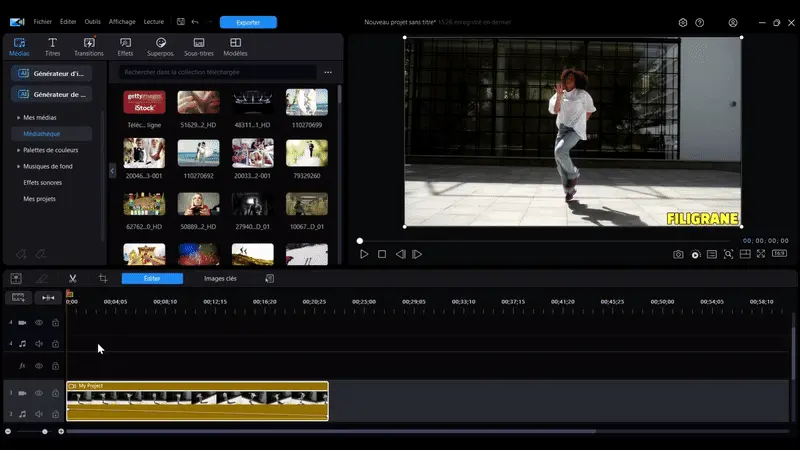This screenshot has width=800, height=450.
Task: Hide video track 4 with eye icon
Action: coord(39,323)
